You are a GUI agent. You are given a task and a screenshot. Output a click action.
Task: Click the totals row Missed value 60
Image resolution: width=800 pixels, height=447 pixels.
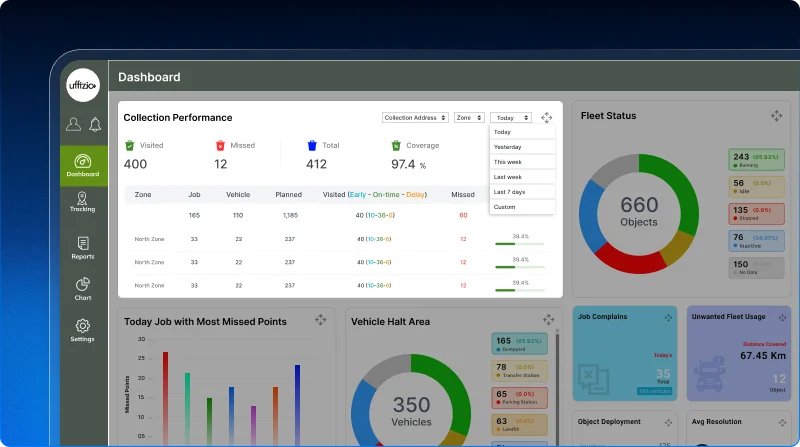pos(463,215)
